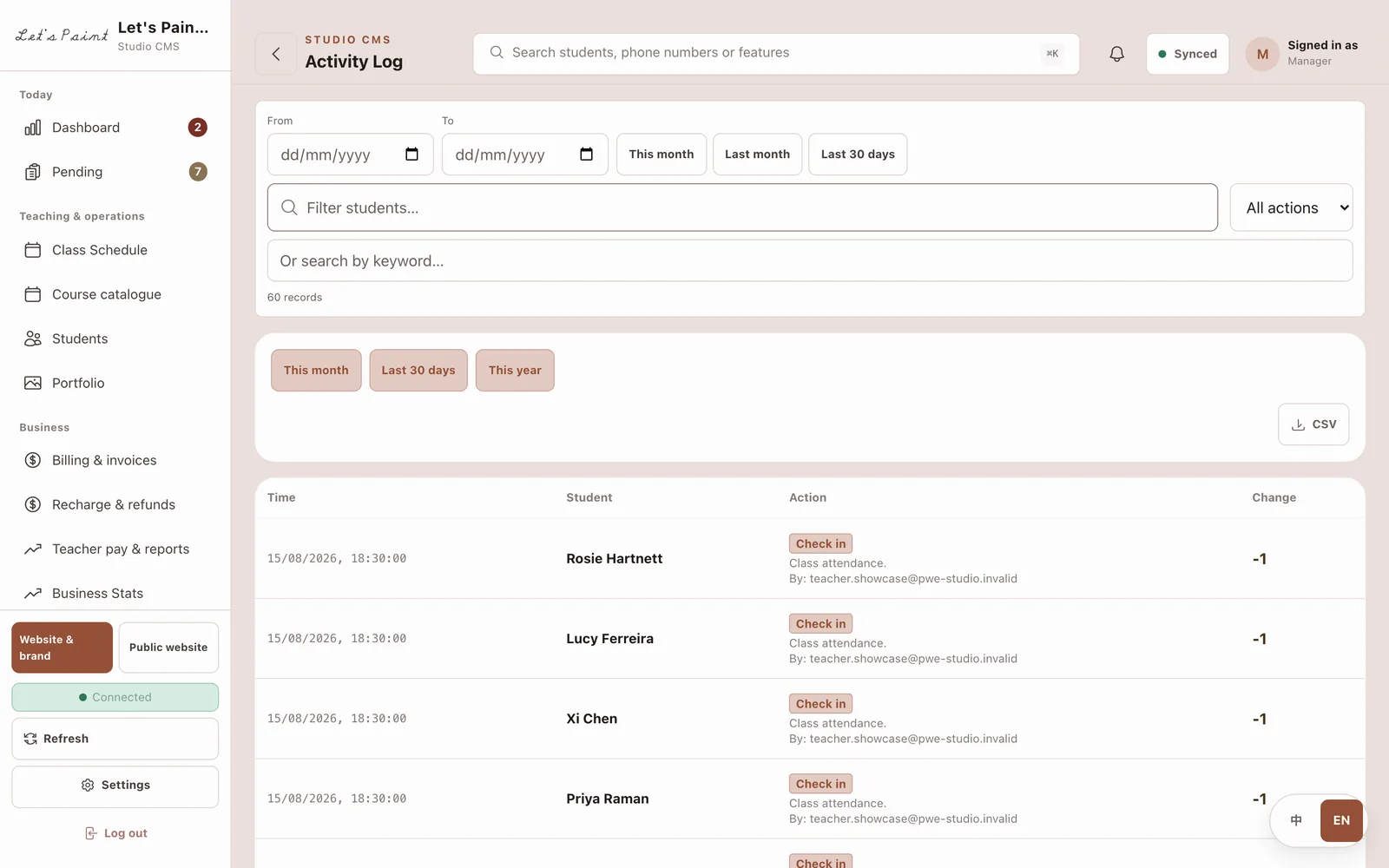Viewport: 1389px width, 868px height.
Task: Click the white Last 30 days preset
Action: click(858, 155)
